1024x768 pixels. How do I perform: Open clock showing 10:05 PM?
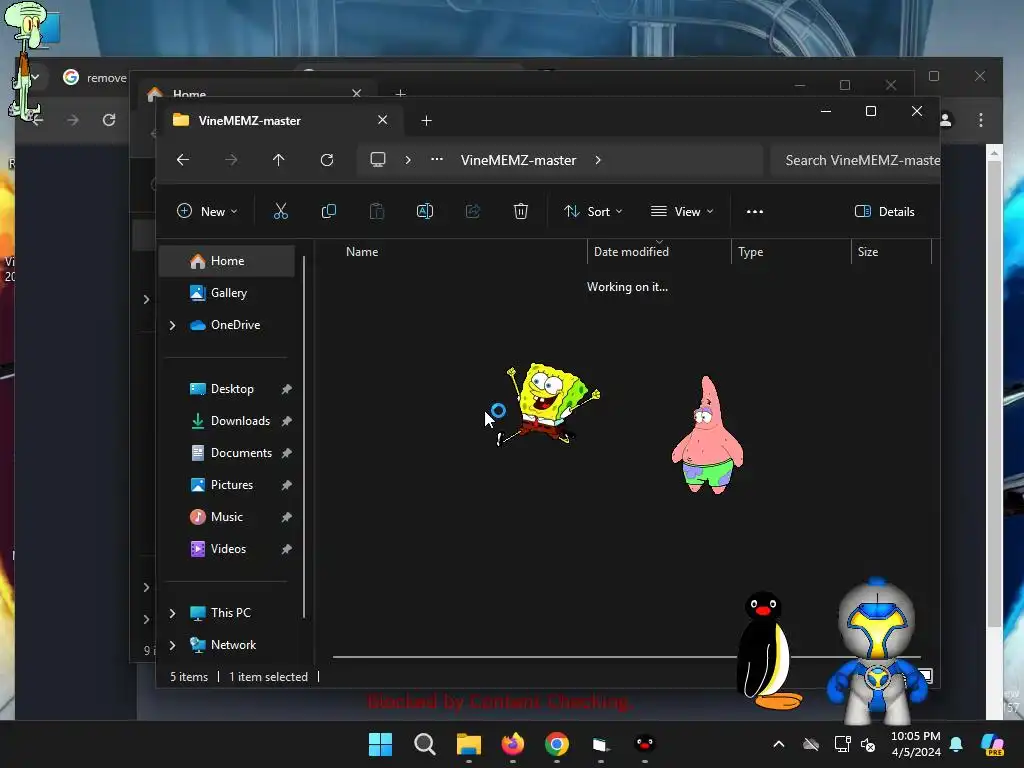click(x=916, y=744)
